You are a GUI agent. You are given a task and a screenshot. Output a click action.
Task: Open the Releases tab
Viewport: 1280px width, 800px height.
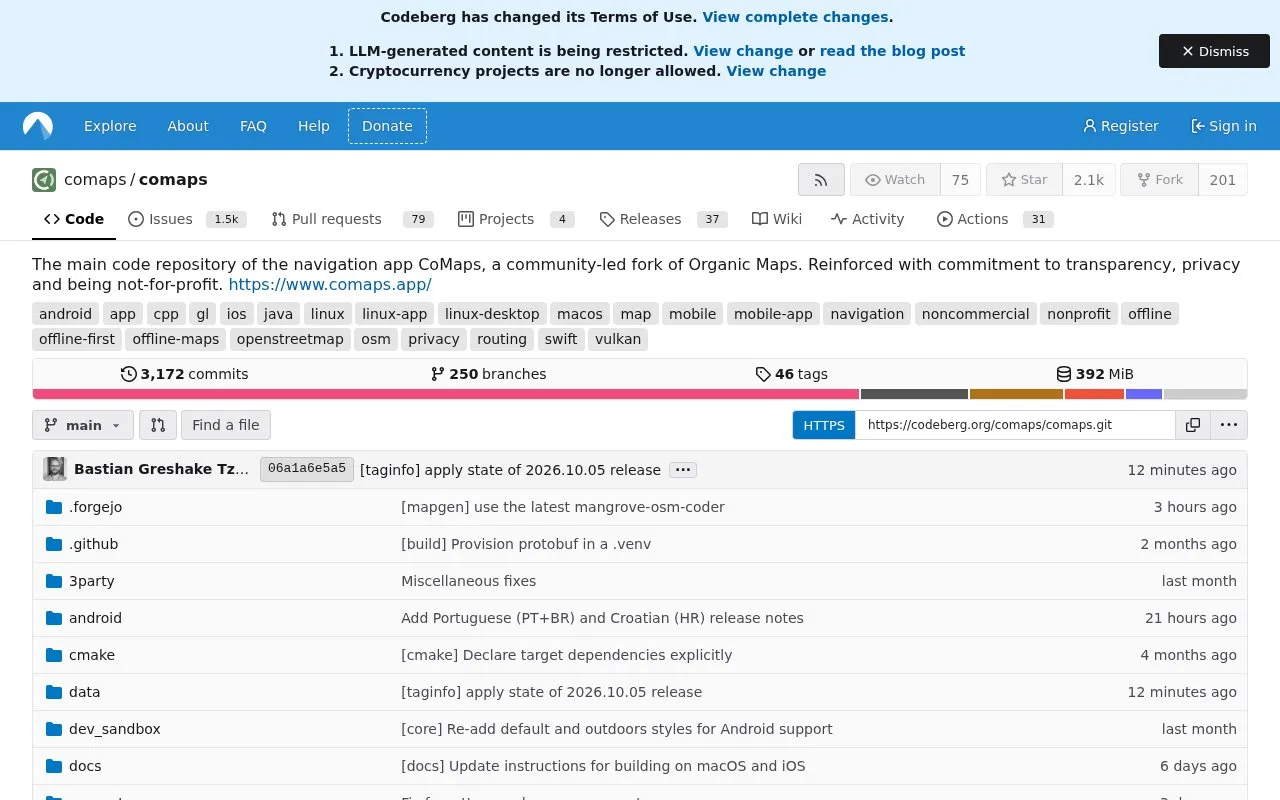coord(663,219)
